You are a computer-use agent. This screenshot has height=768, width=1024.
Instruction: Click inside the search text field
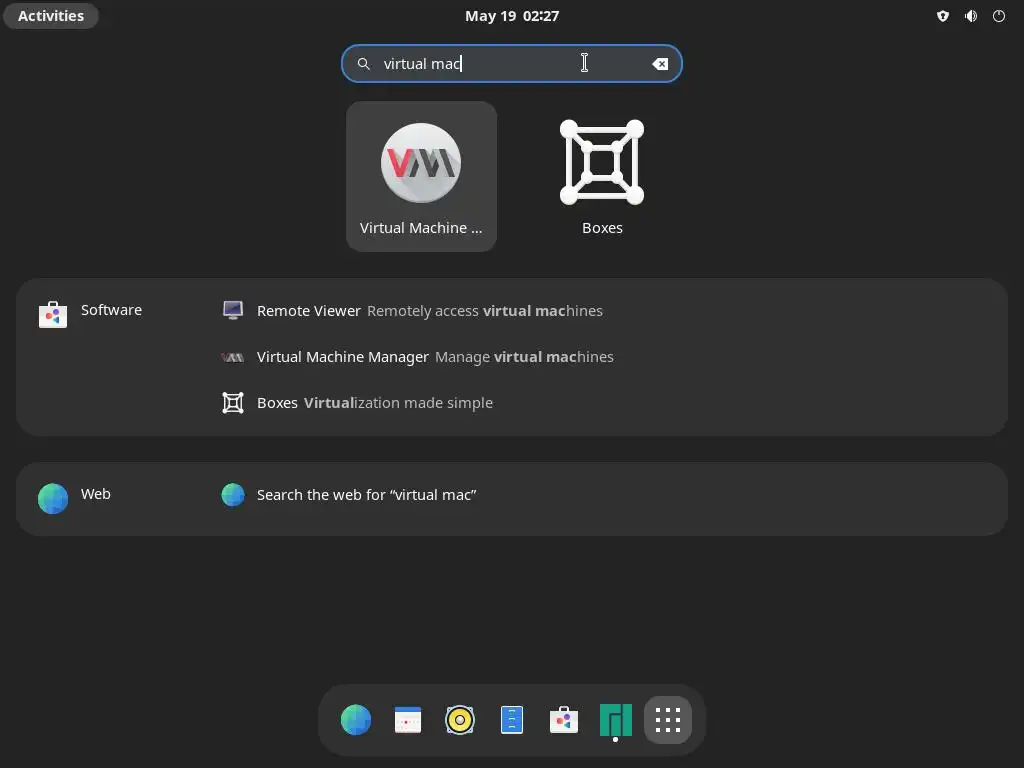(x=512, y=64)
